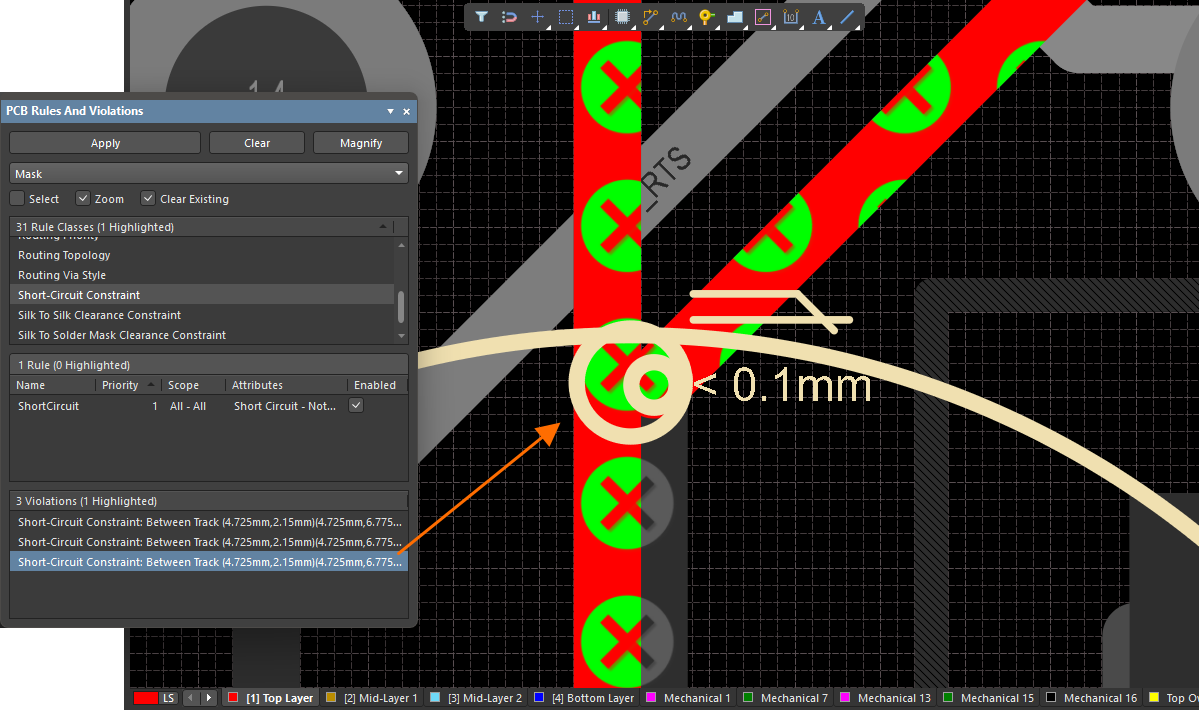Open the align objects tool
The image size is (1199, 710).
point(594,16)
